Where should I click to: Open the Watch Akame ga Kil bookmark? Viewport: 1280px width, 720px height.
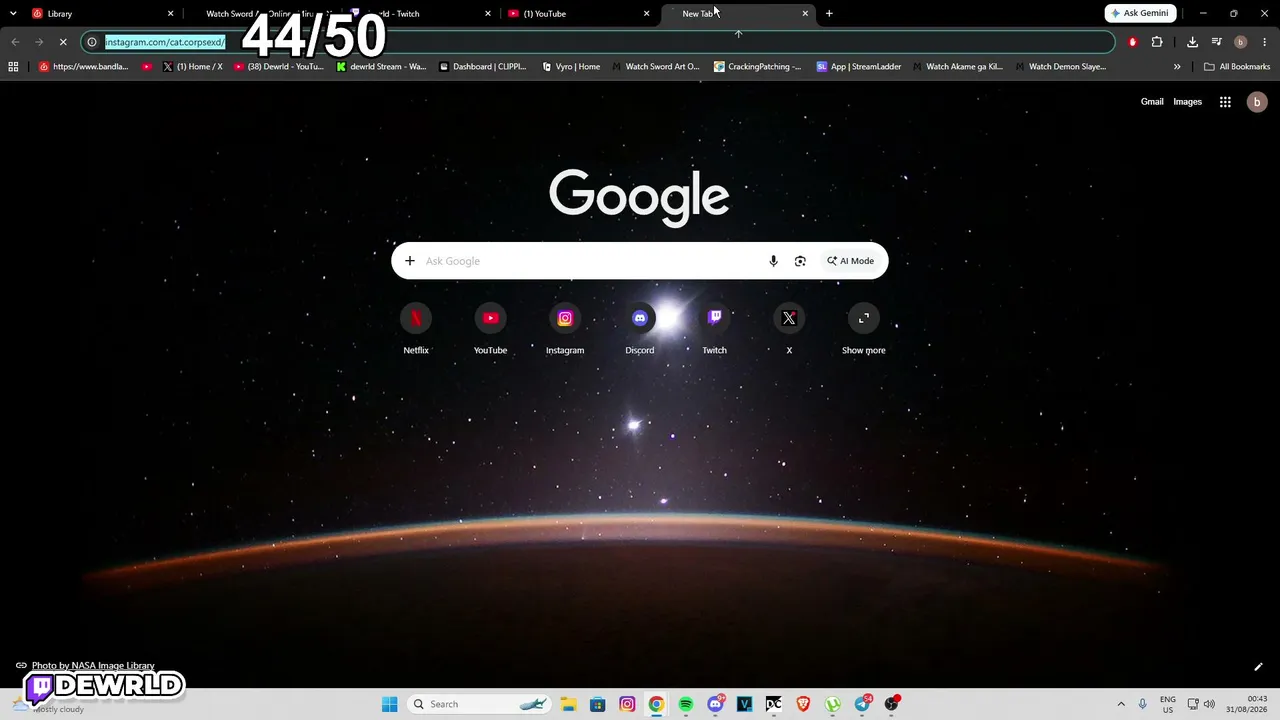(958, 67)
